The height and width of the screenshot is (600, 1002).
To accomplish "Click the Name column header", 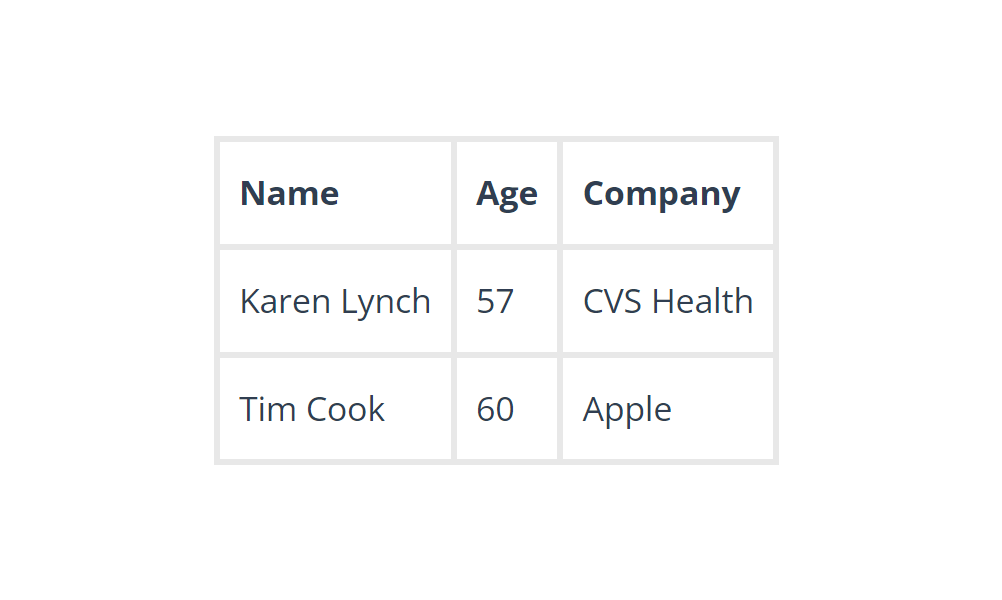I will (289, 193).
